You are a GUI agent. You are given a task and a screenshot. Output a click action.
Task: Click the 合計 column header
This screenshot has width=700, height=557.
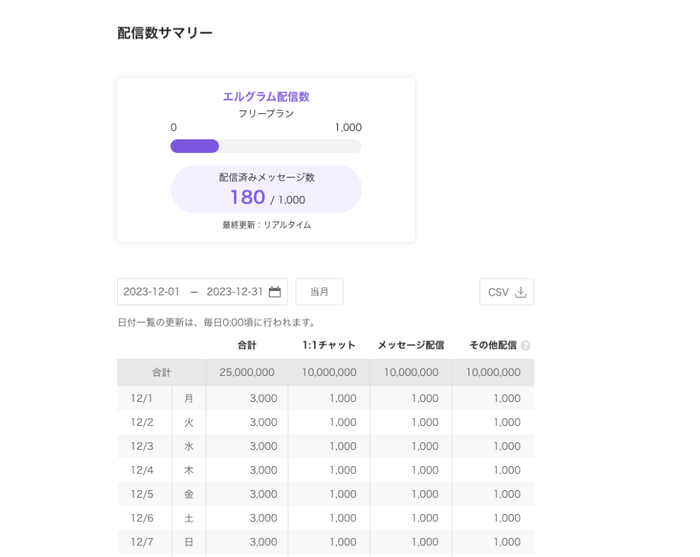(x=247, y=345)
